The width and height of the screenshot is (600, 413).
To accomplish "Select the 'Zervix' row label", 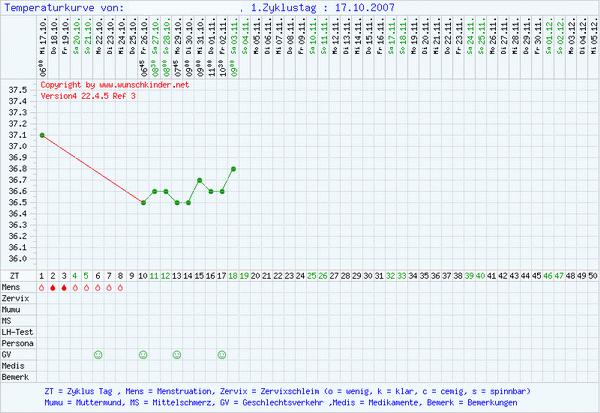I will pos(14,298).
